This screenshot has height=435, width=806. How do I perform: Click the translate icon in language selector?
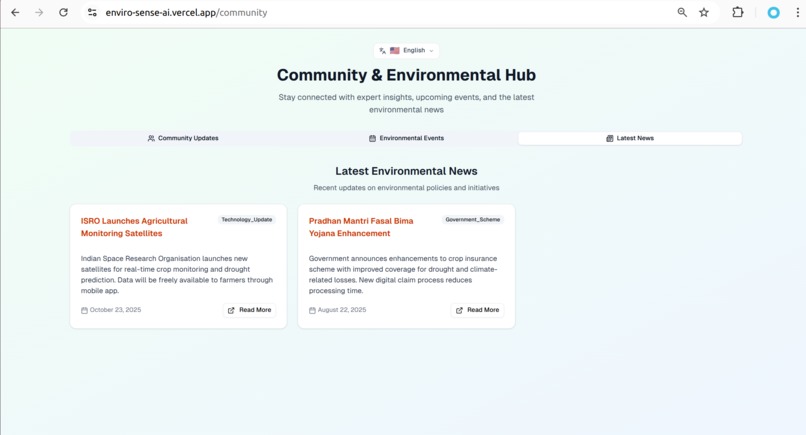382,50
